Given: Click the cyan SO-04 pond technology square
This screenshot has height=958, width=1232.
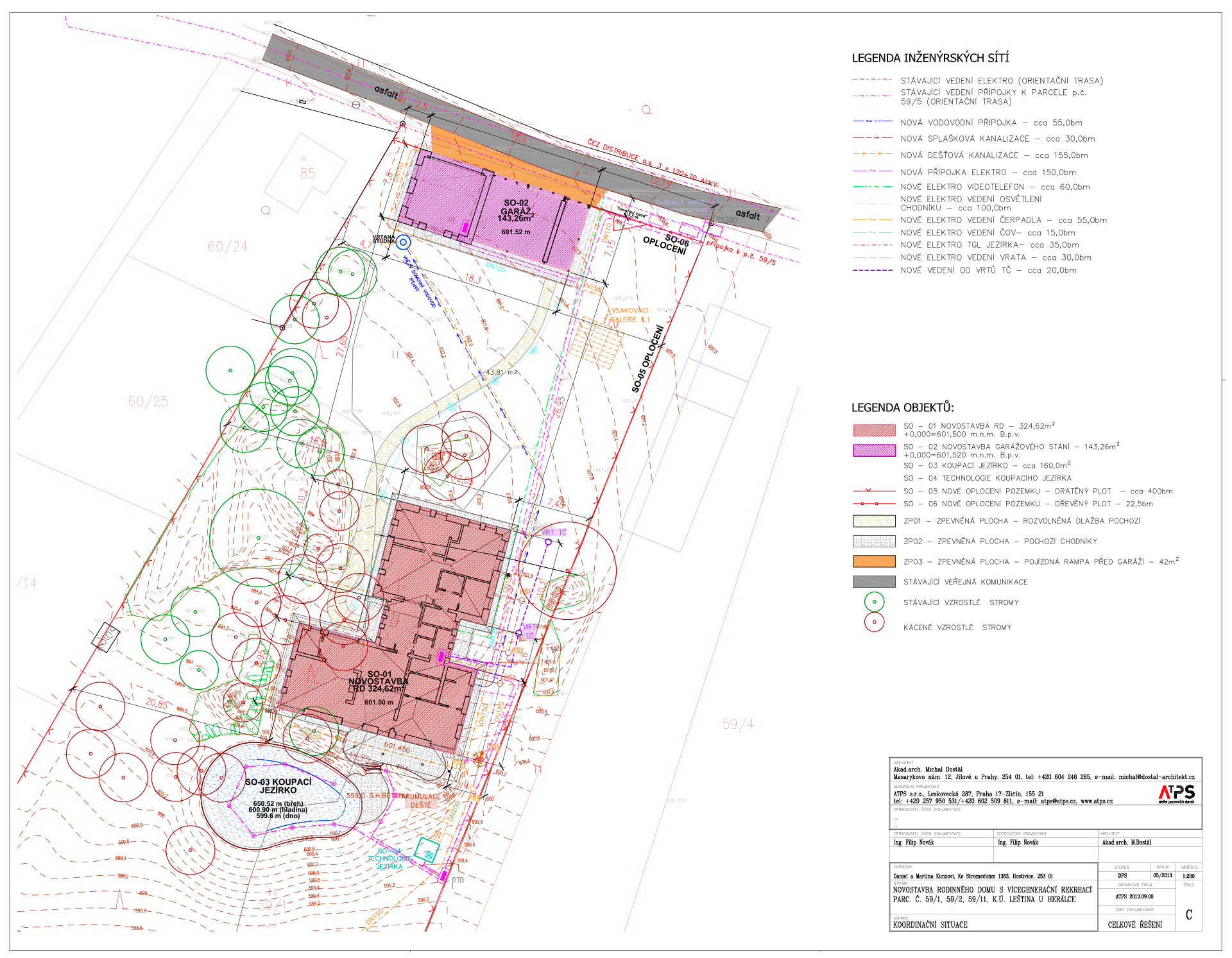Looking at the screenshot, I should point(427,850).
